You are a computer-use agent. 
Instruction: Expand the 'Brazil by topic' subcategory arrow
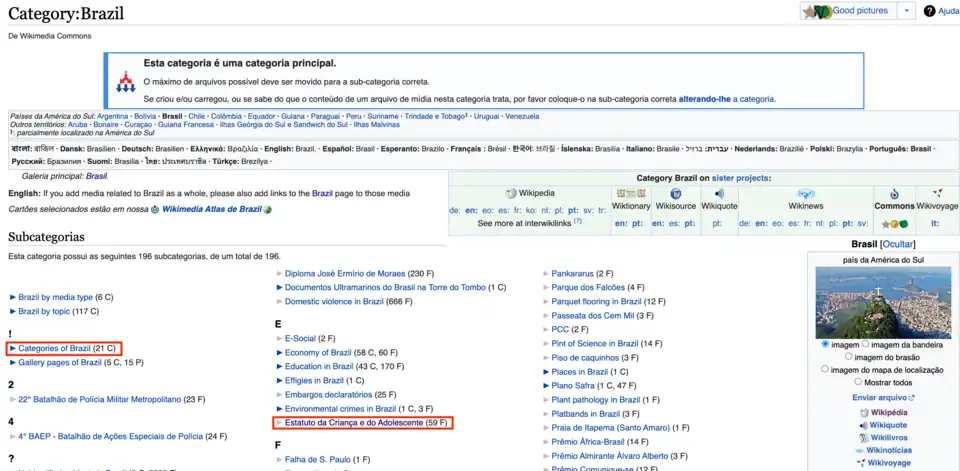tap(12, 311)
